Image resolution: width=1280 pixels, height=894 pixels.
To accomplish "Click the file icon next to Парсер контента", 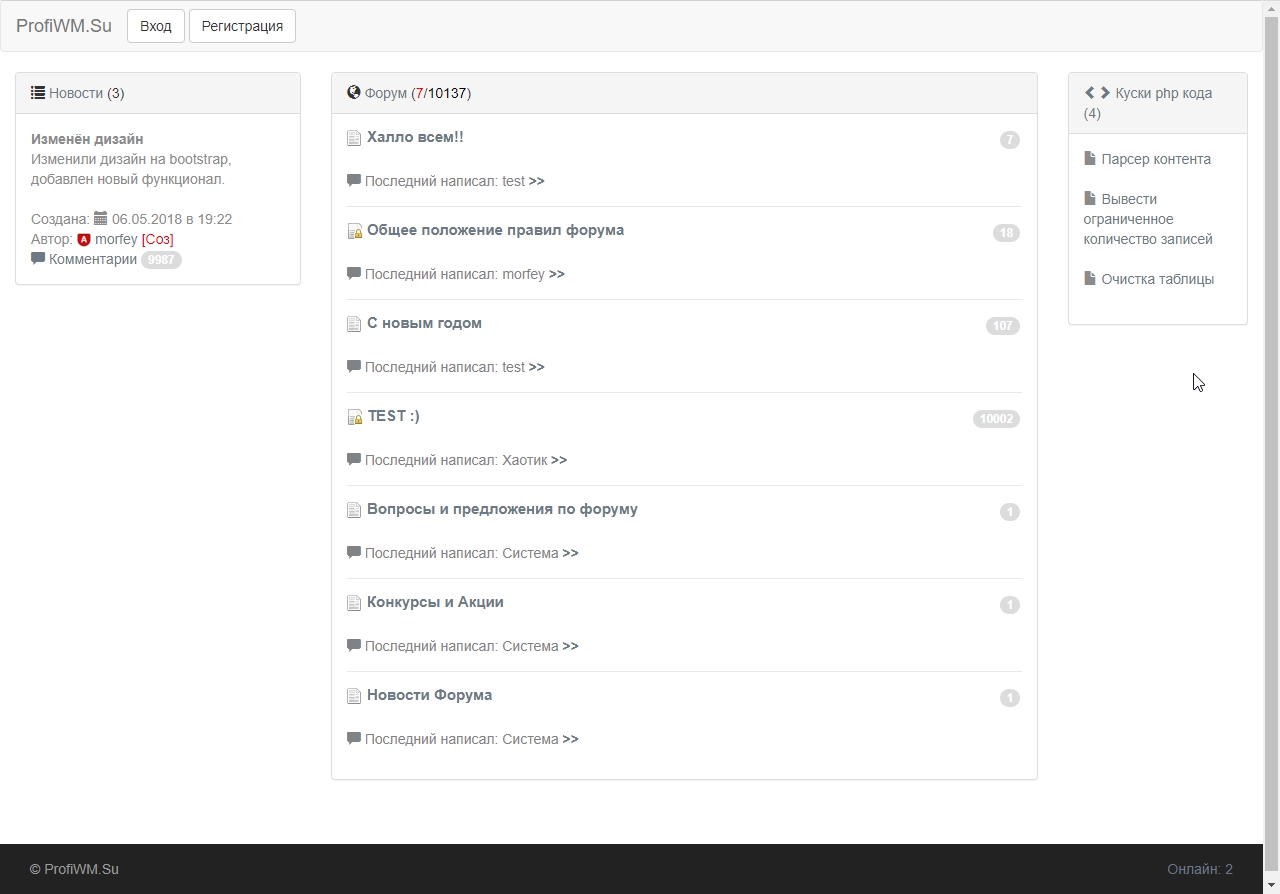I will [x=1090, y=159].
